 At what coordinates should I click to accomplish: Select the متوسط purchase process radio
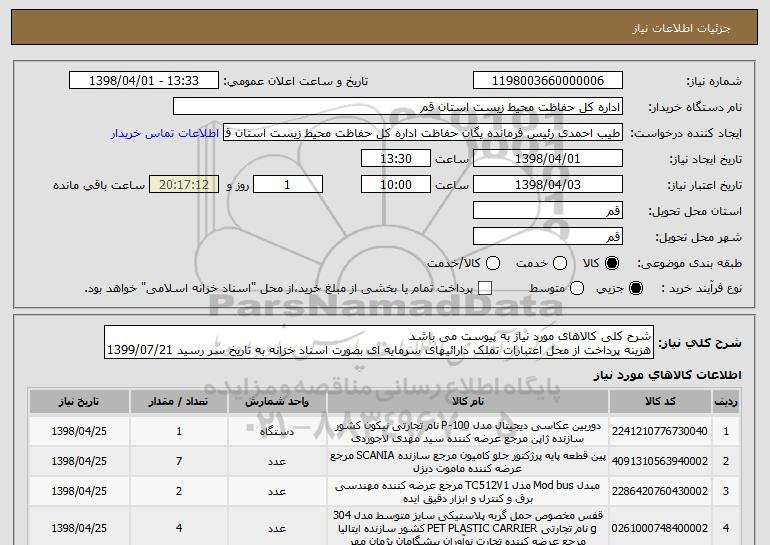click(577, 289)
